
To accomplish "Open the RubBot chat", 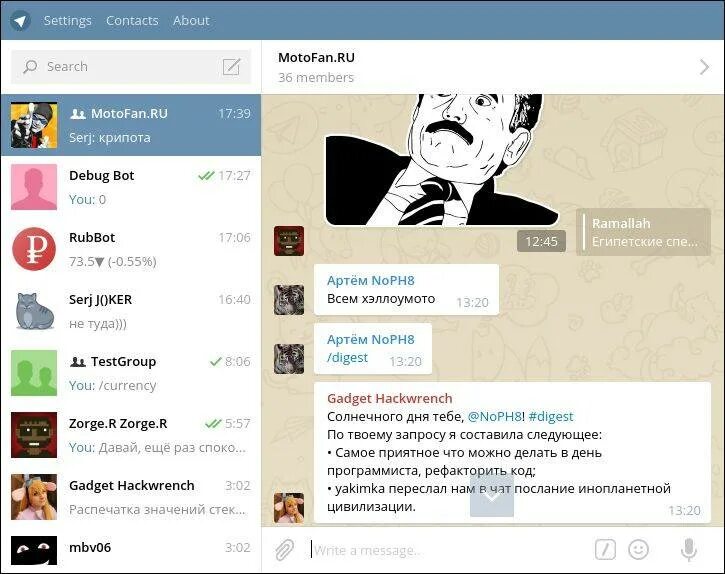I will tap(131, 249).
